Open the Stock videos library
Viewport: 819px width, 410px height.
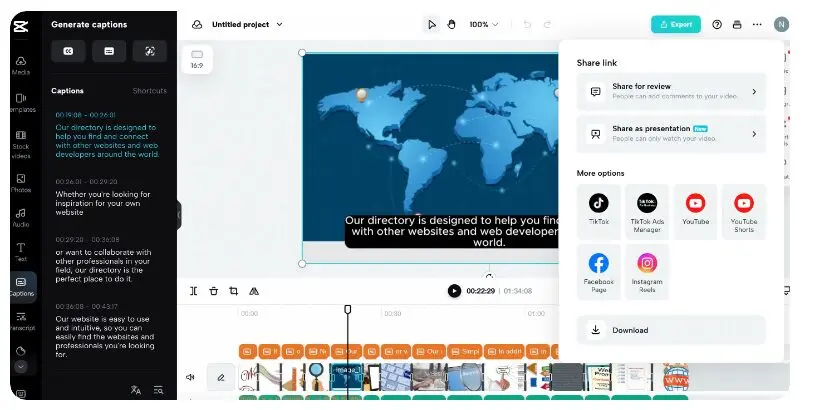click(20, 145)
